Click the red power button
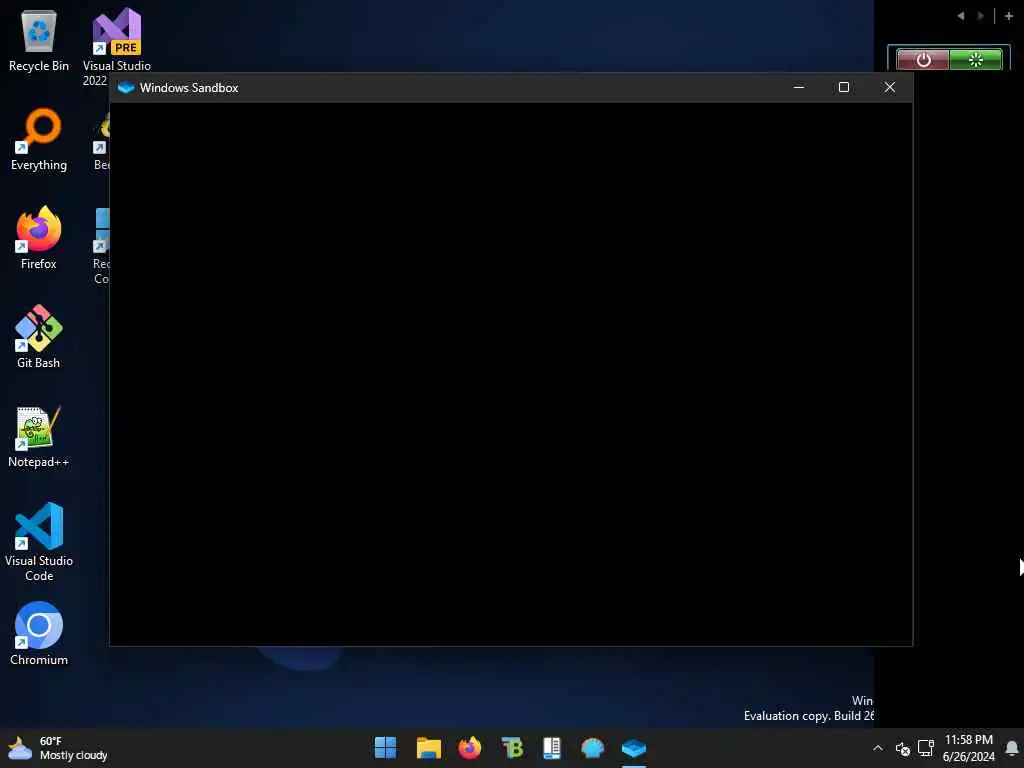Screen dimensions: 1024x768 click(923, 60)
